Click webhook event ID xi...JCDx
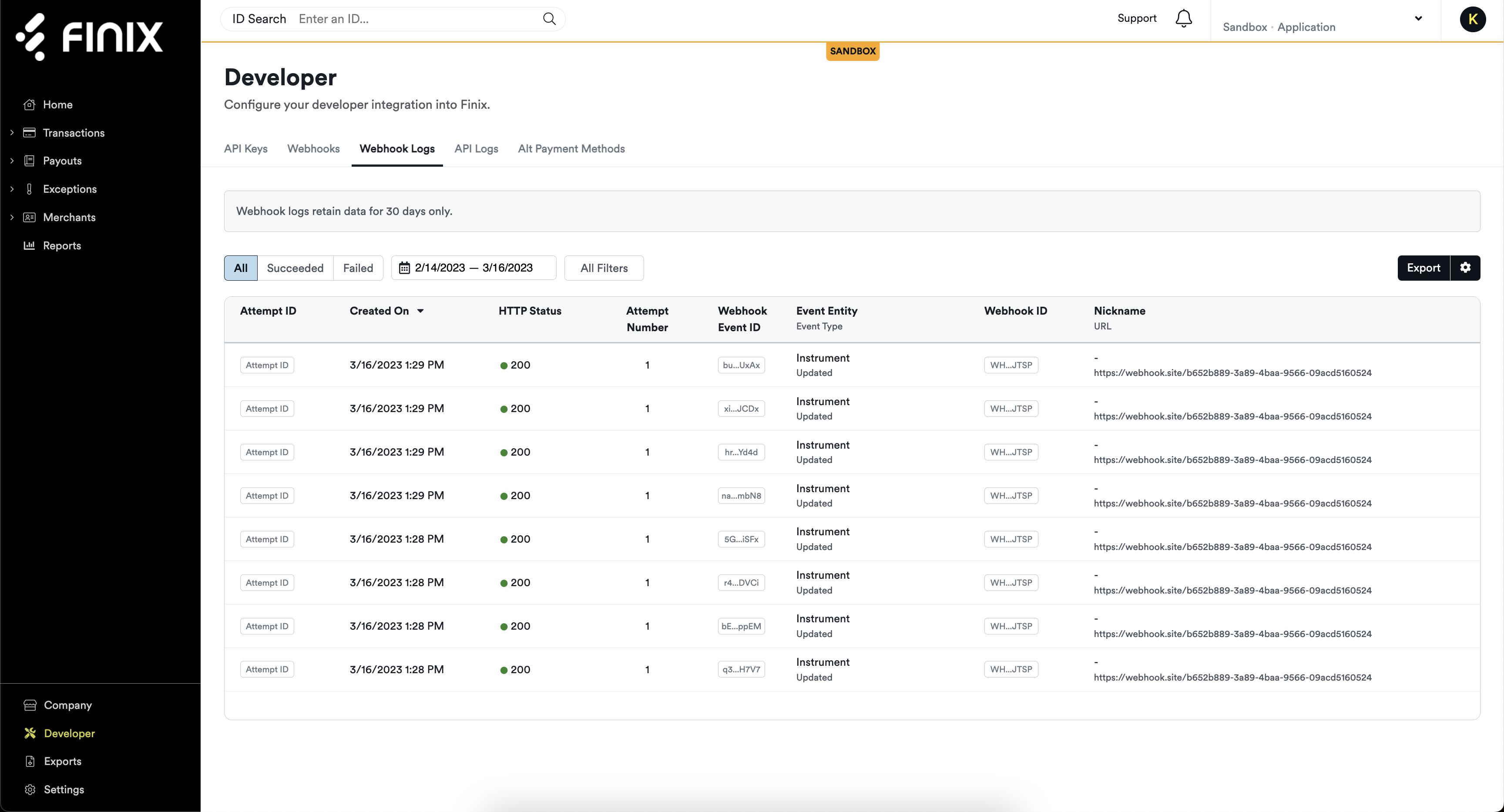 [x=741, y=409]
